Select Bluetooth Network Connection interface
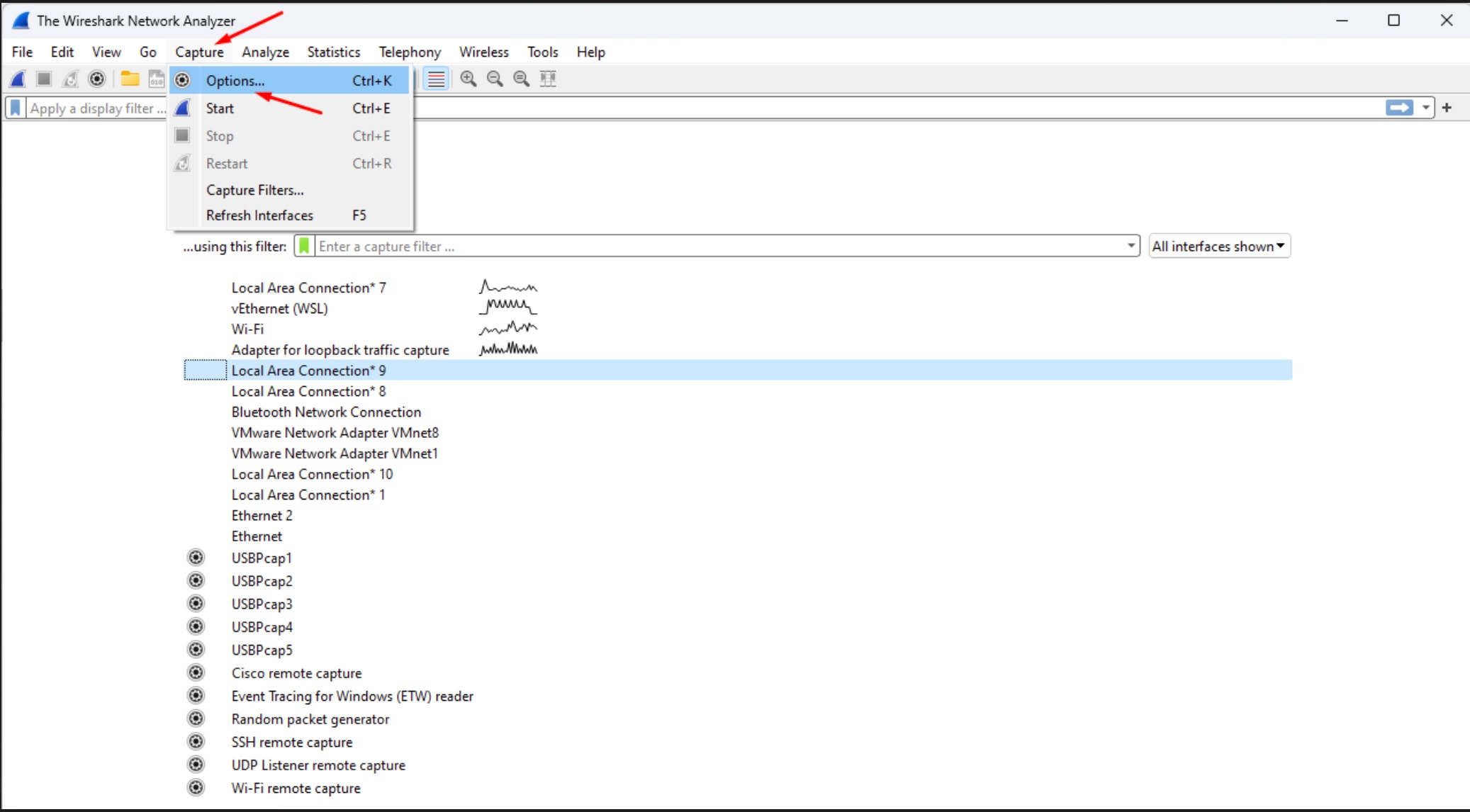The image size is (1470, 812). pos(326,412)
